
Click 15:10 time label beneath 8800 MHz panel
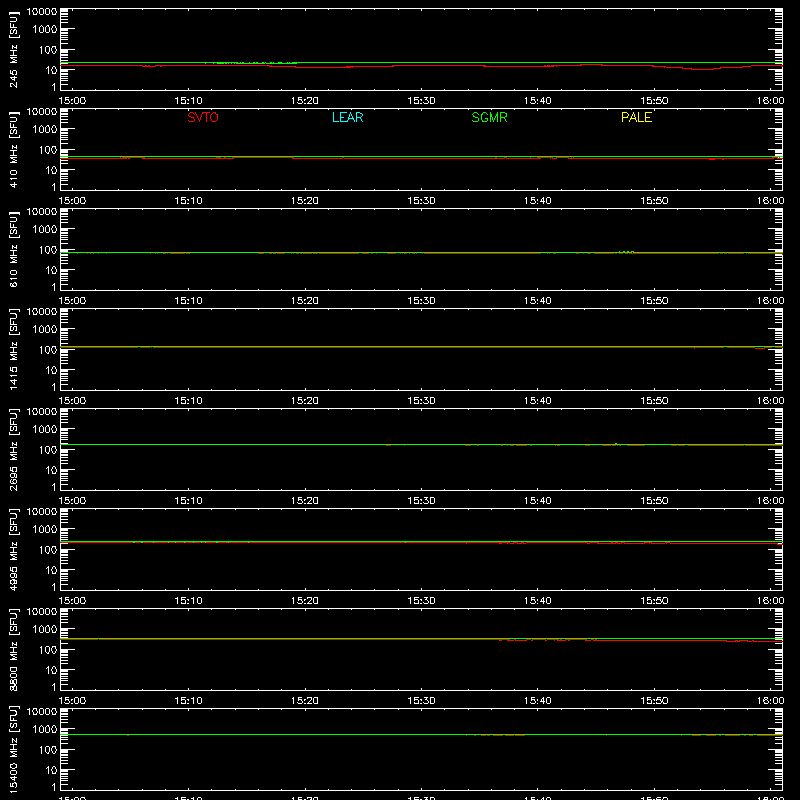pos(189,701)
